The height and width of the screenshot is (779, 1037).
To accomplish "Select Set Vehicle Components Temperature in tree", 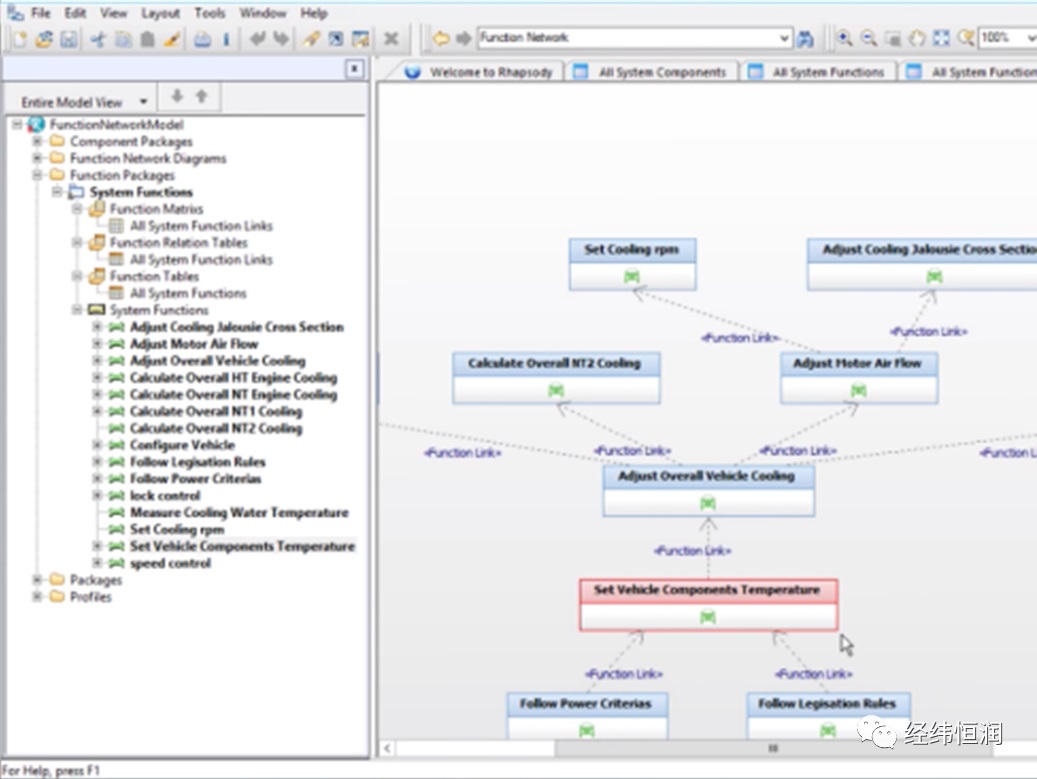I will pos(242,546).
